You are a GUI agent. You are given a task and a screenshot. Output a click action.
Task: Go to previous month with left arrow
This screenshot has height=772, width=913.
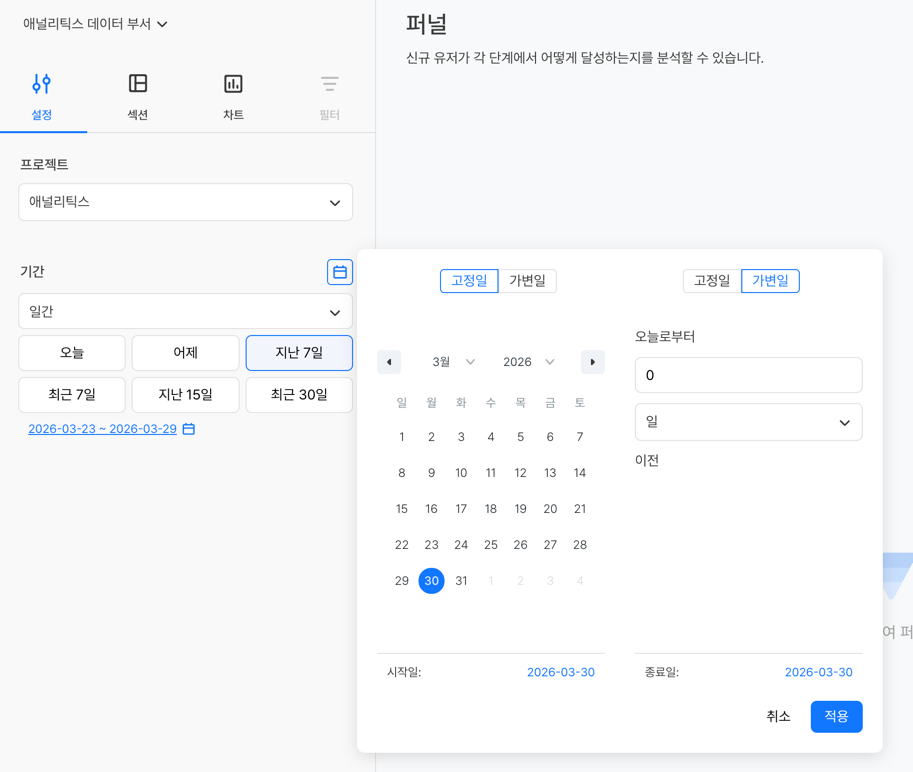coord(389,362)
